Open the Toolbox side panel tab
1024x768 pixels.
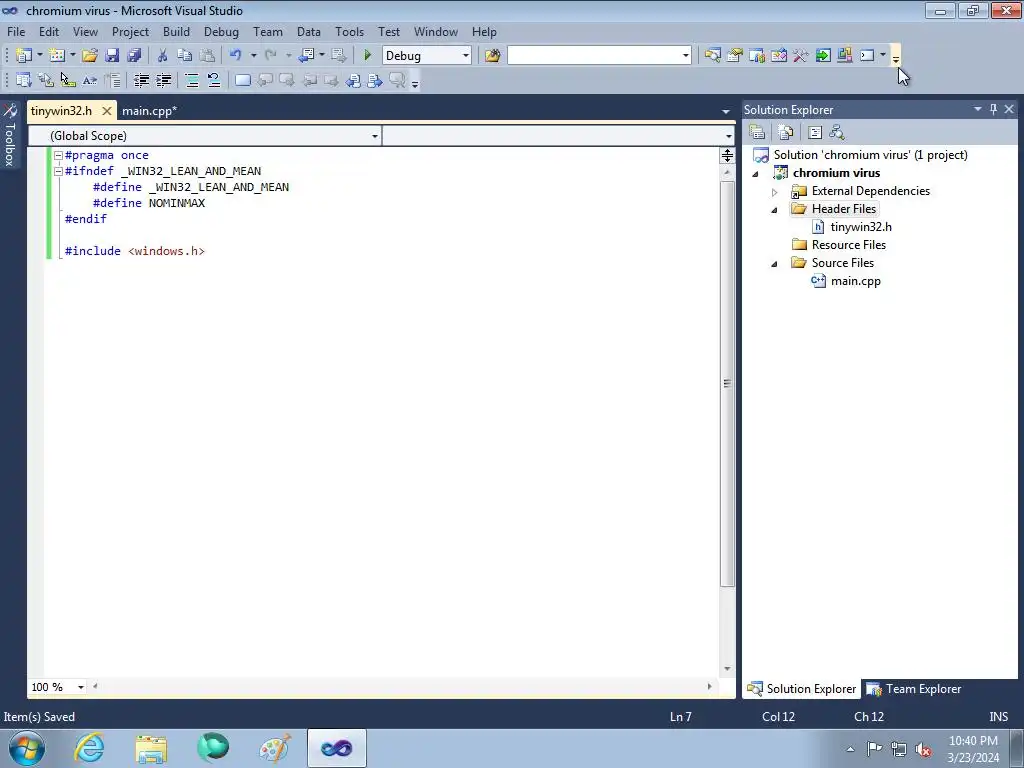(10, 135)
